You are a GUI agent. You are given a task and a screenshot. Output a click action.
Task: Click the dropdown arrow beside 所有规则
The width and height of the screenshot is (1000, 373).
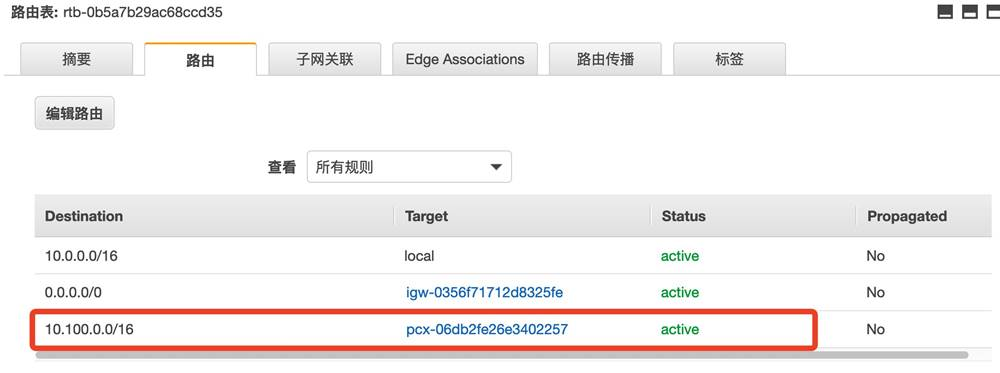click(496, 167)
